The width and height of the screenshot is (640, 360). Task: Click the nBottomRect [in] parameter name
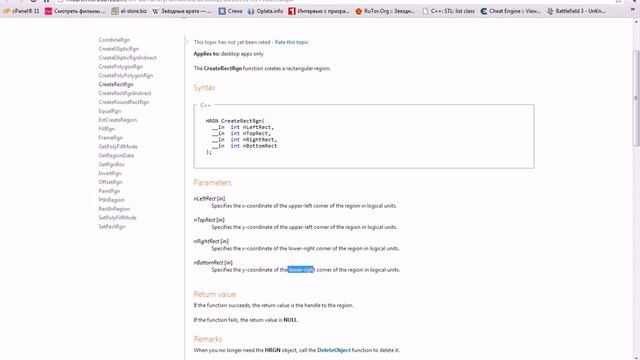pyautogui.click(x=213, y=263)
